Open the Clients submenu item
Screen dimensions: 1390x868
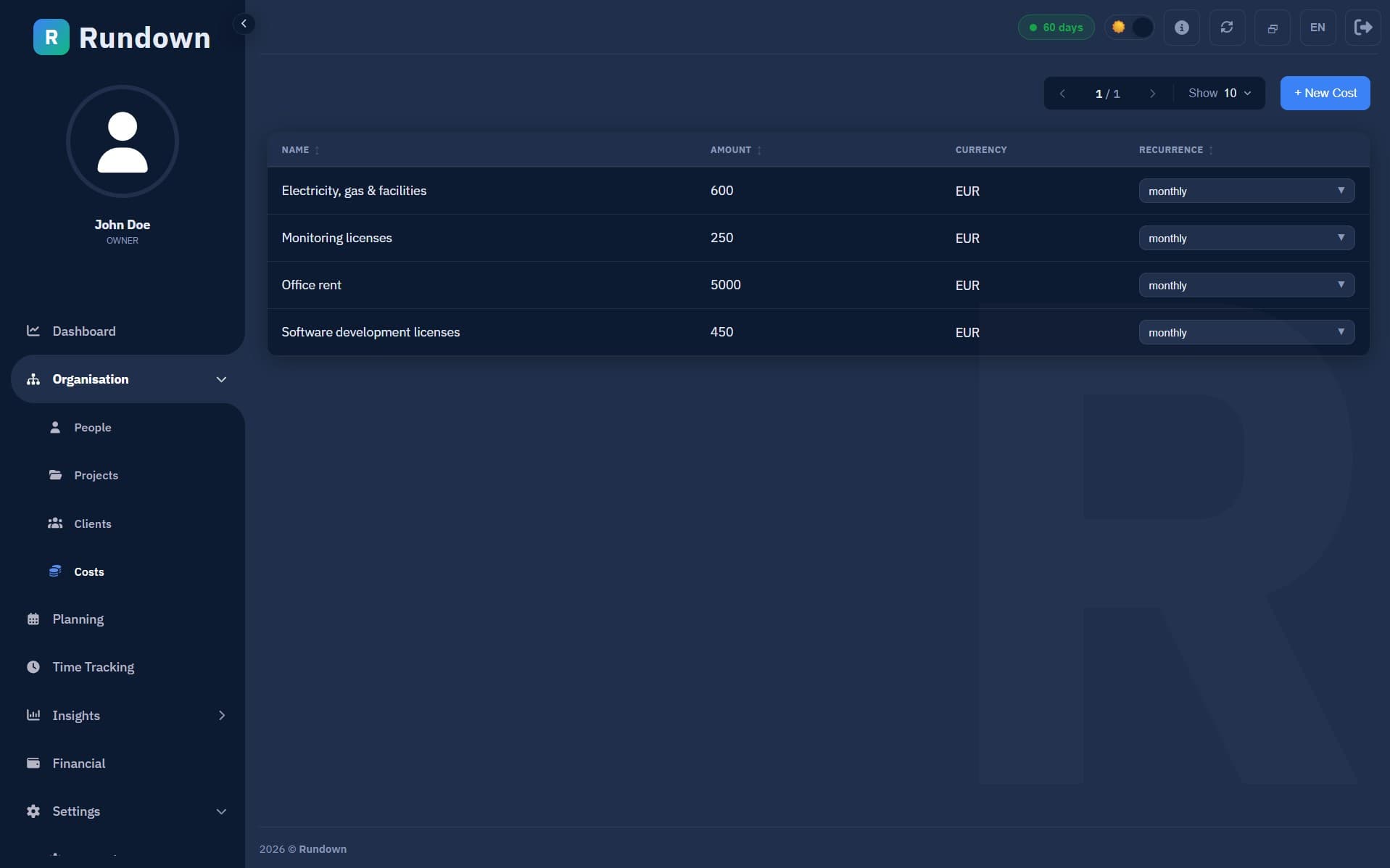pyautogui.click(x=92, y=524)
